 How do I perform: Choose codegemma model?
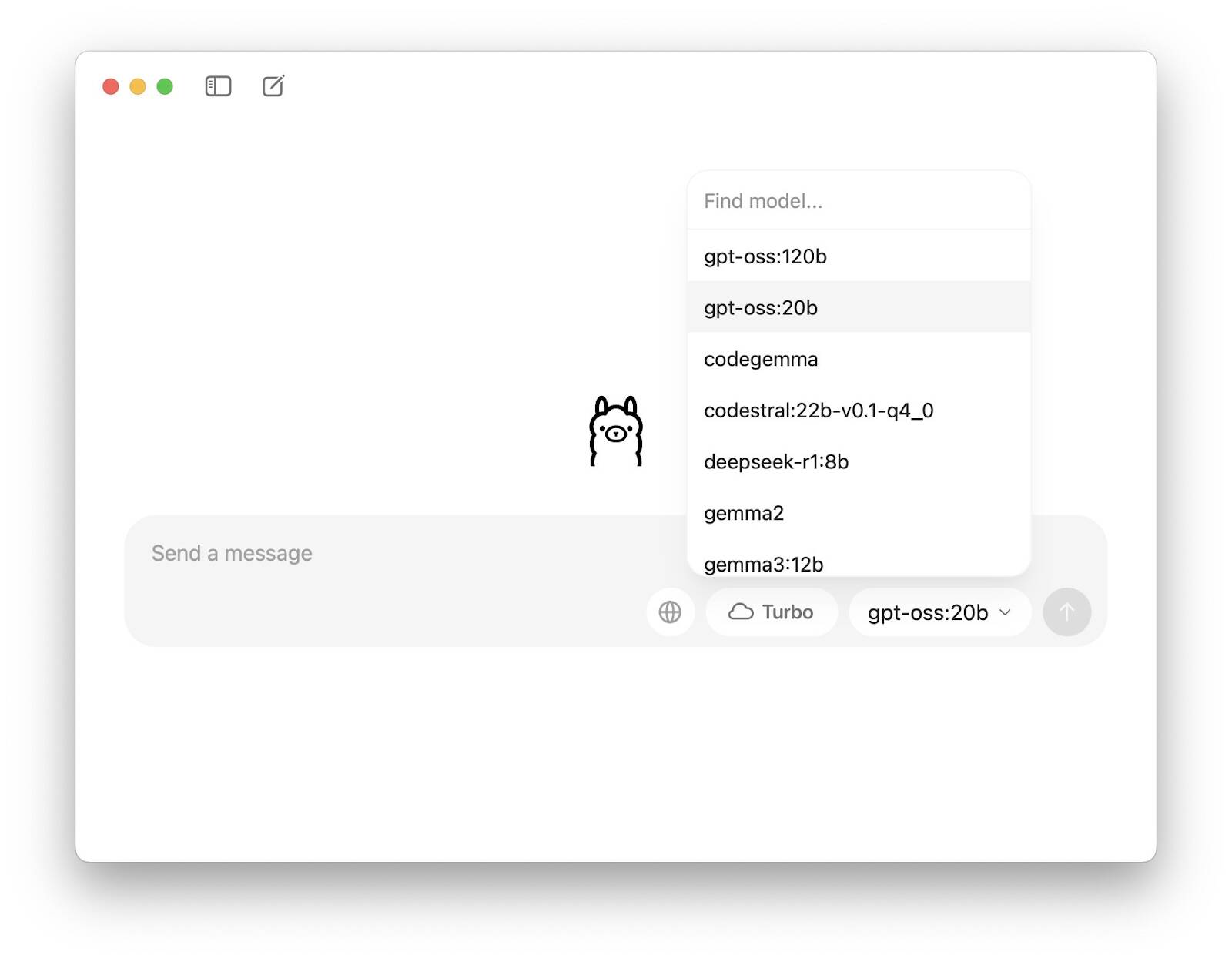pos(859,359)
